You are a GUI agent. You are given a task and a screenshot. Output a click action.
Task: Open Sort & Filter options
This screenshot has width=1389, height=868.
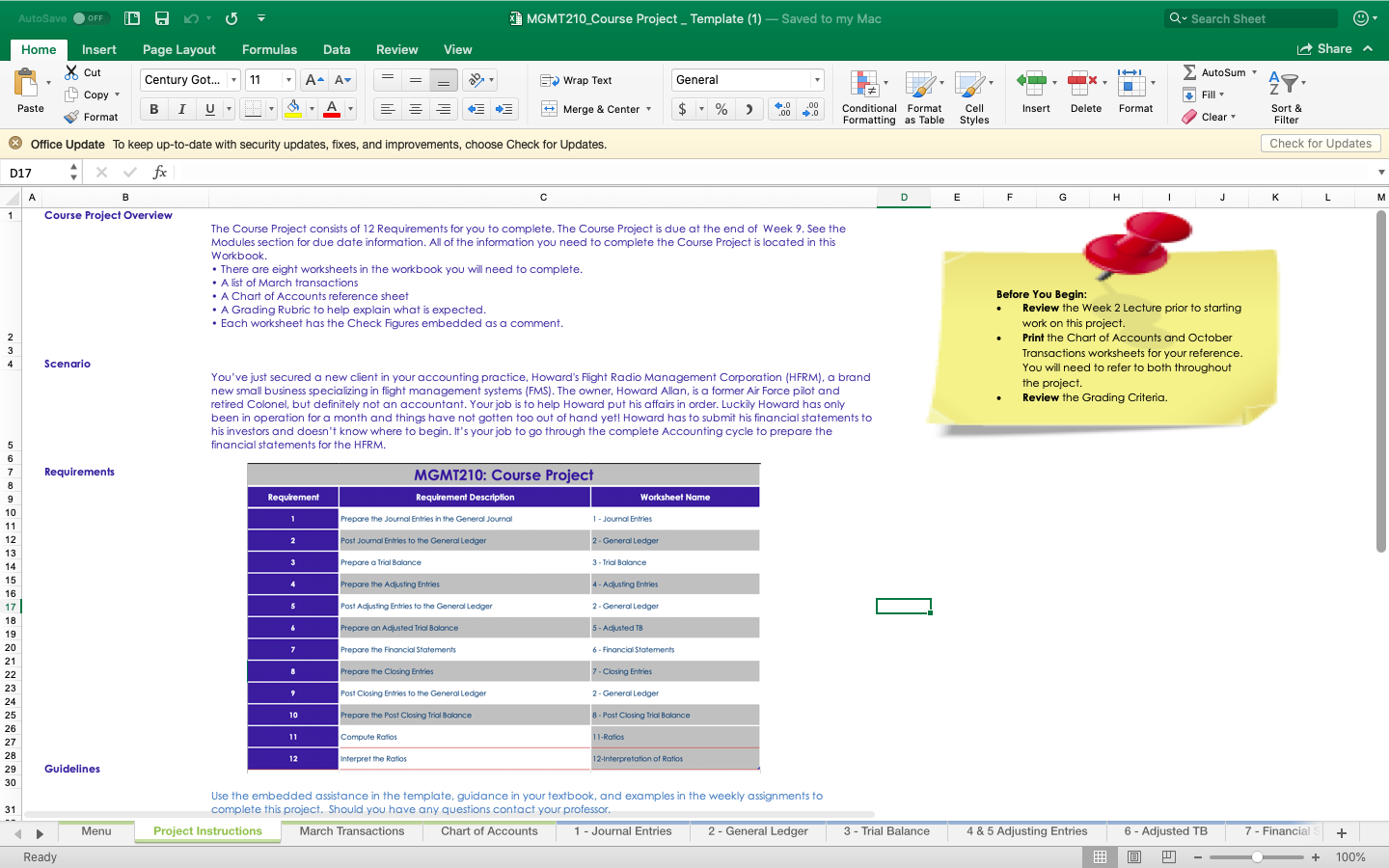(x=1286, y=95)
